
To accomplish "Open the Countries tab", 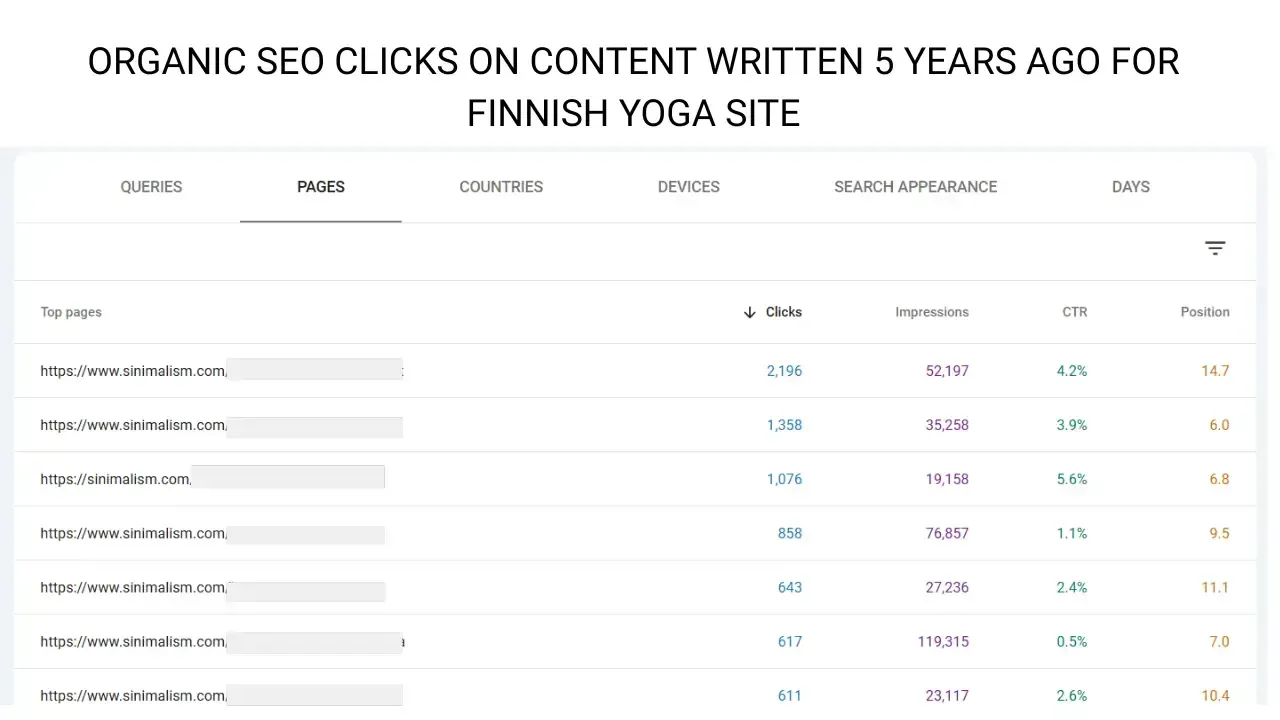I will click(501, 187).
